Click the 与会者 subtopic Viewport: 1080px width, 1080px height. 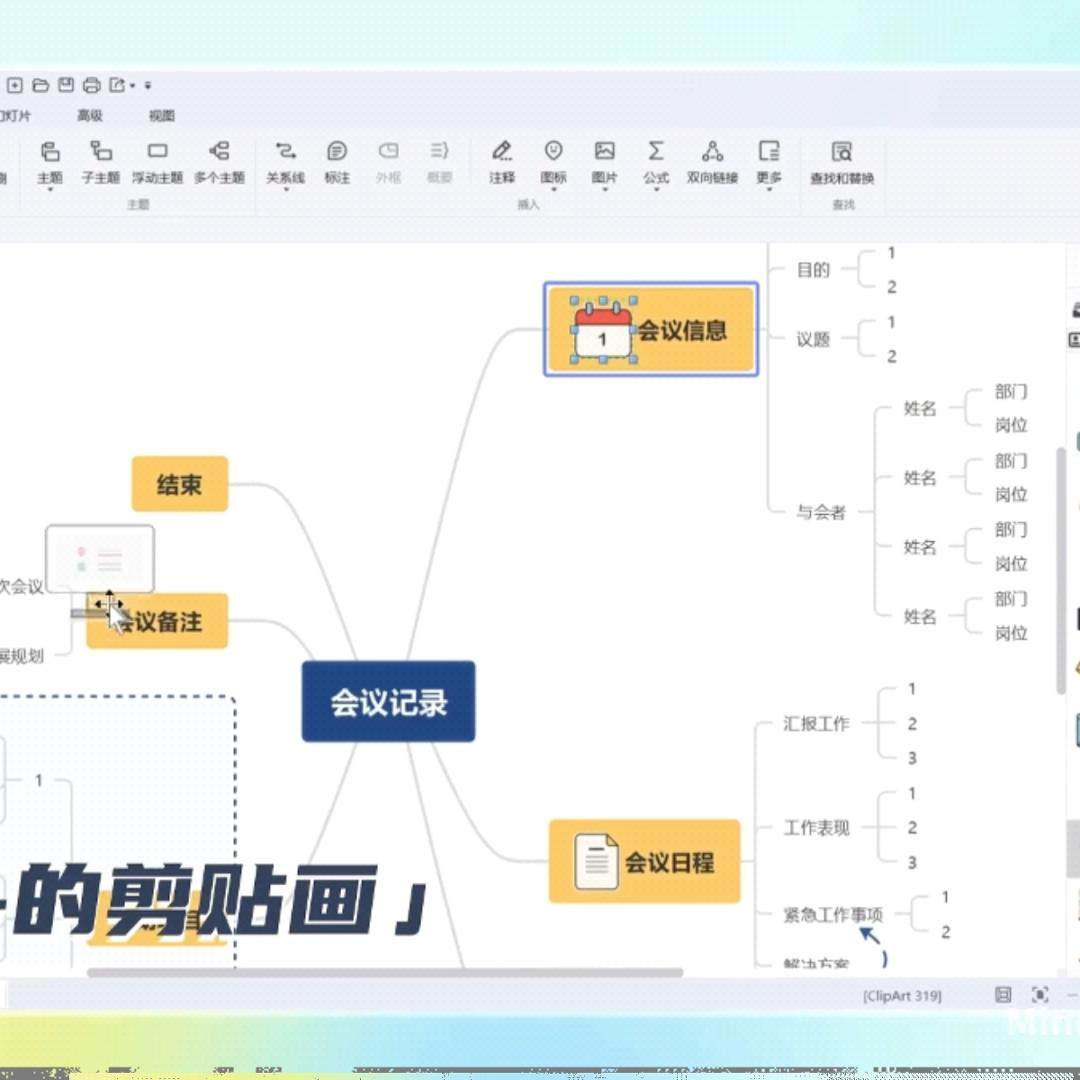[820, 512]
